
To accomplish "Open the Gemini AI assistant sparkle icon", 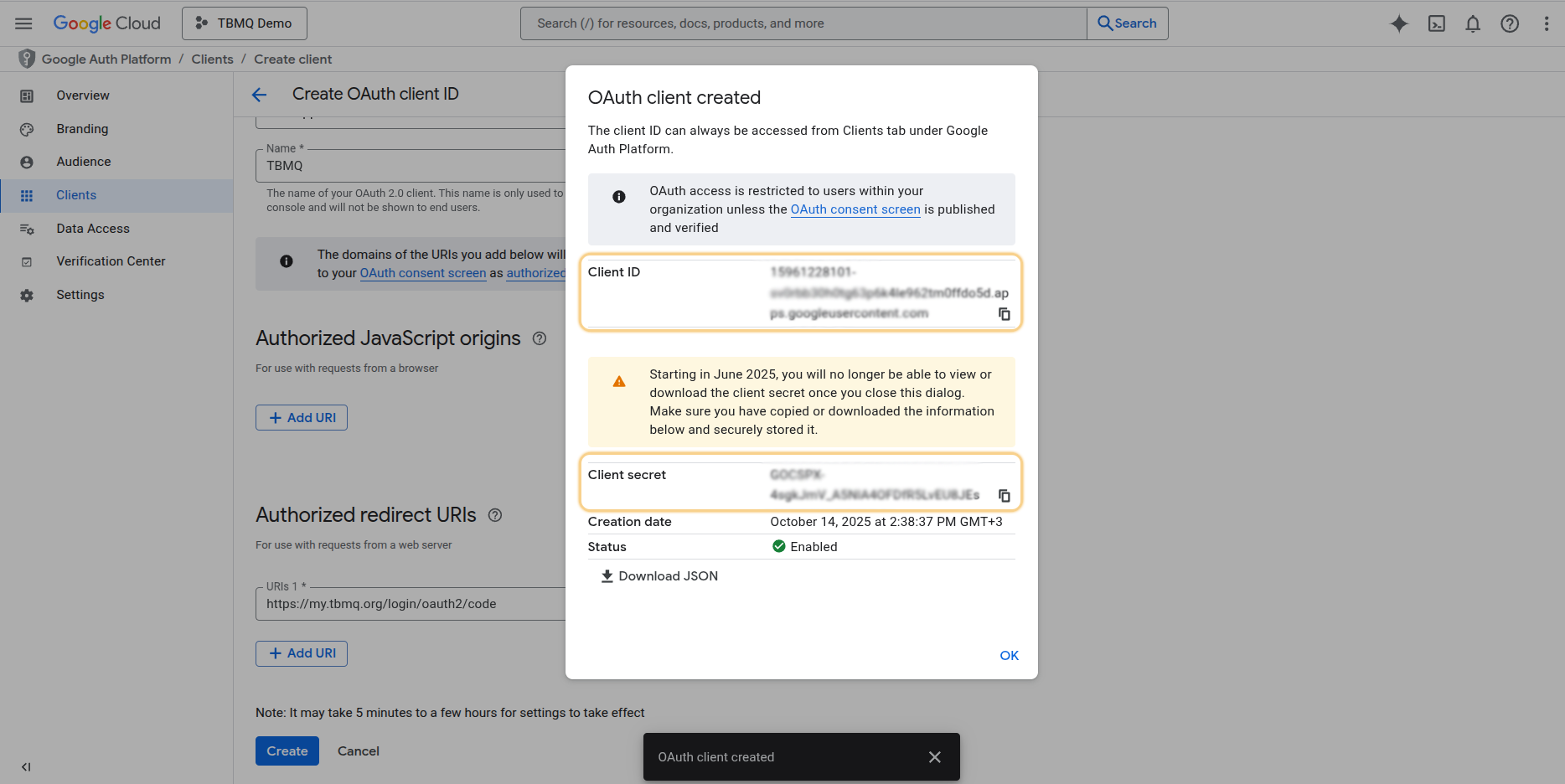I will coord(1399,23).
